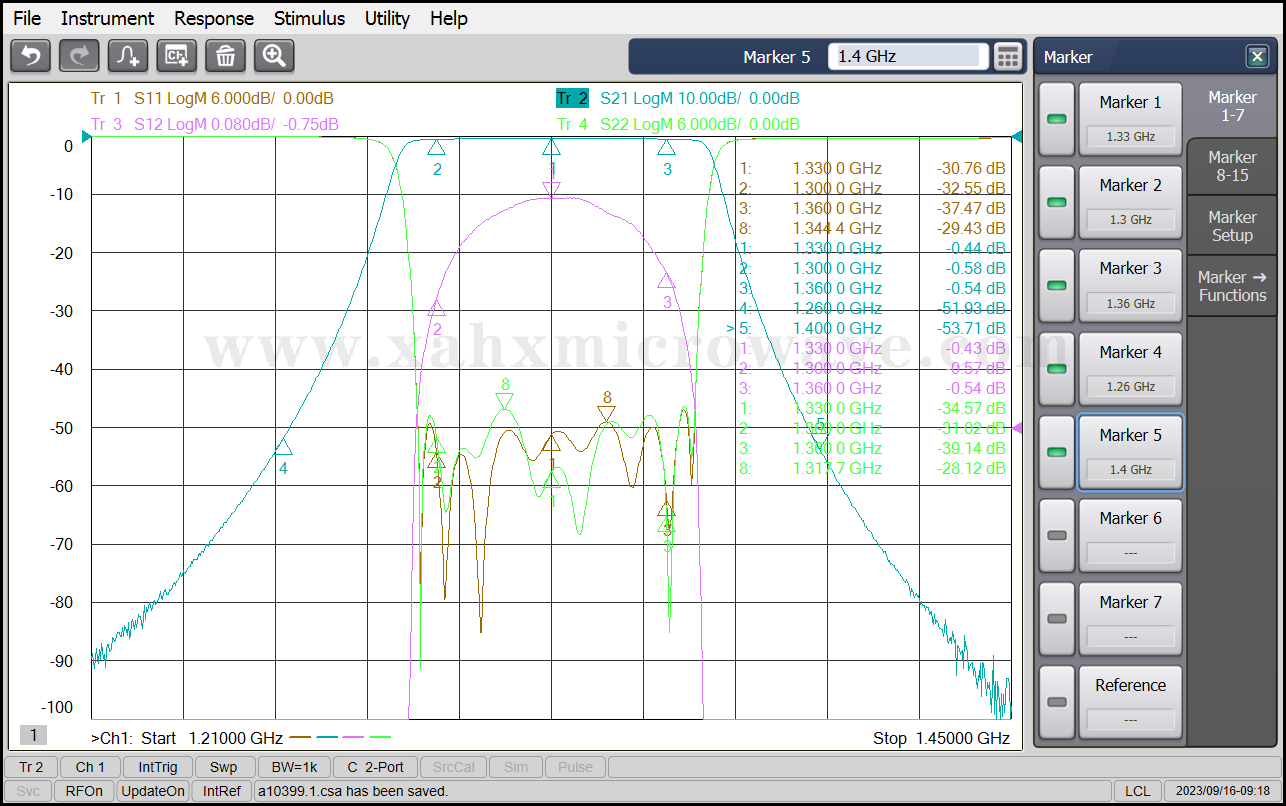Select Marker 1 button at 1.33 GHz
The height and width of the screenshot is (806, 1286).
pyautogui.click(x=1130, y=119)
